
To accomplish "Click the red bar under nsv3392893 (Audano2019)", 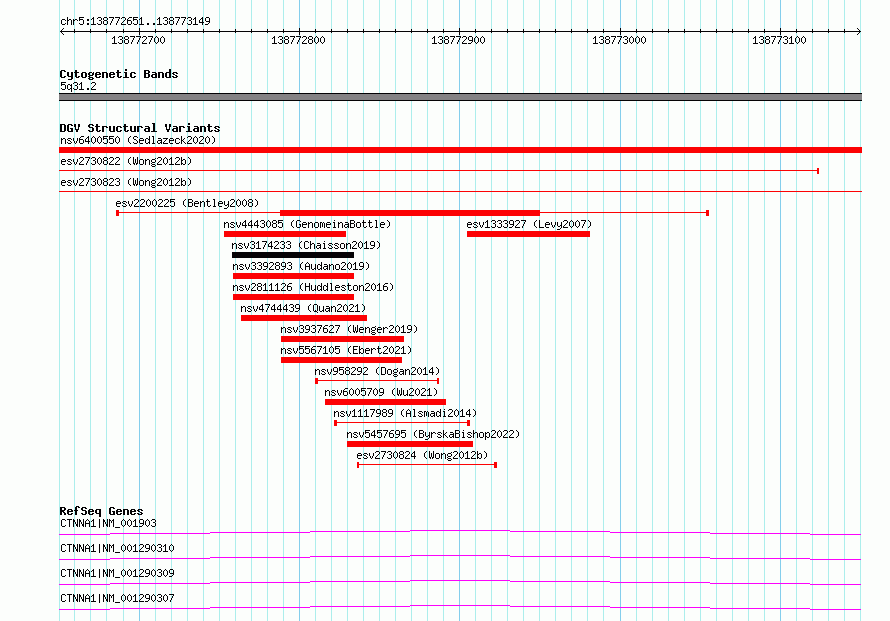I will tap(293, 276).
